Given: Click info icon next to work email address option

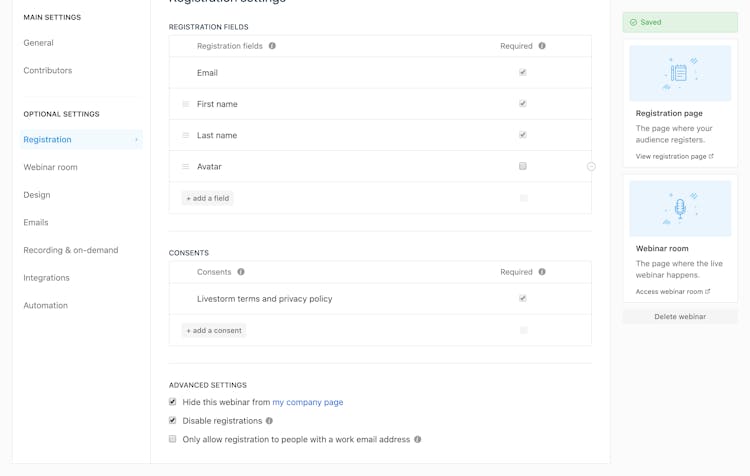Looking at the screenshot, I should pyautogui.click(x=418, y=440).
